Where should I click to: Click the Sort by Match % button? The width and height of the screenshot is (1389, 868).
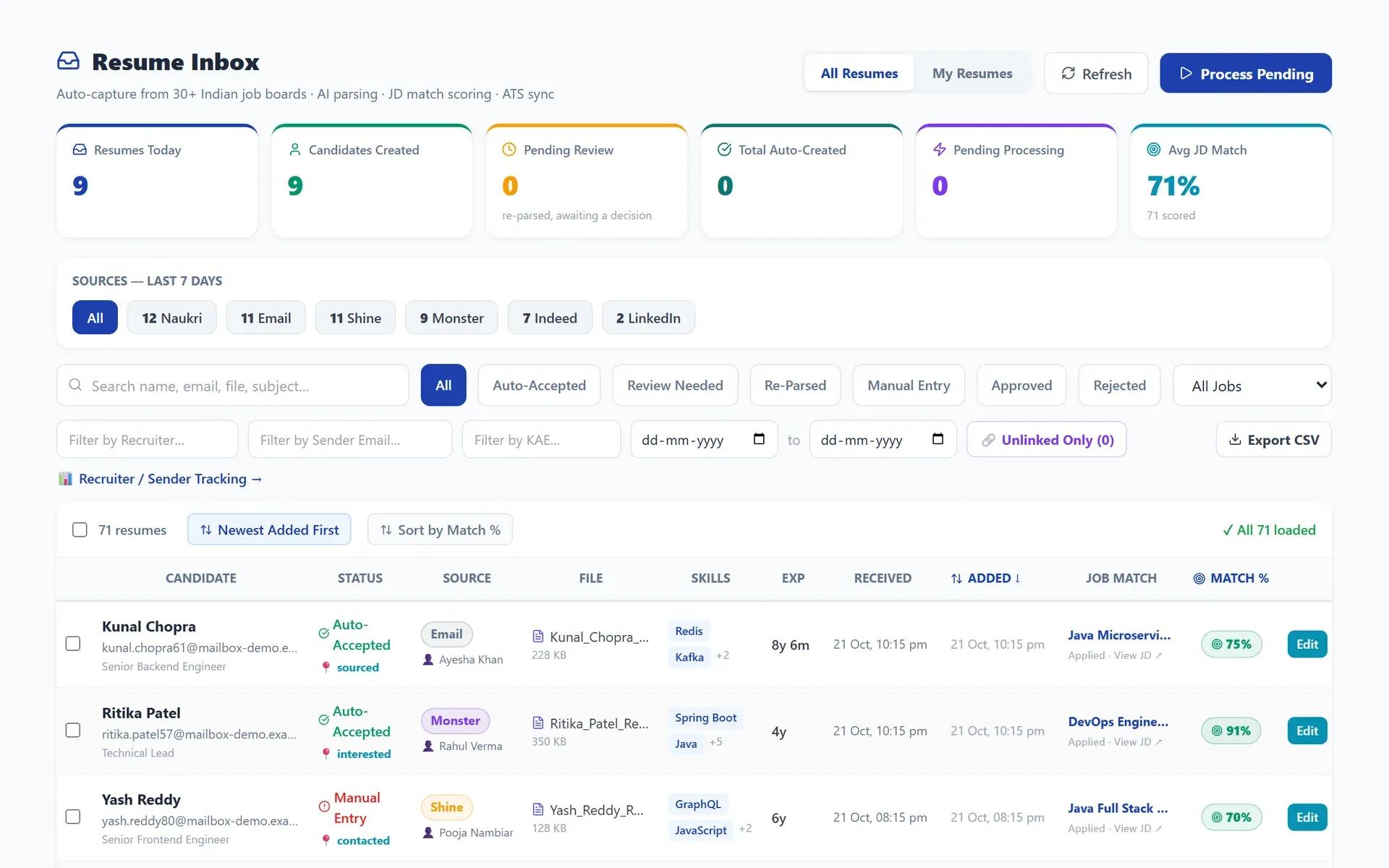[440, 529]
